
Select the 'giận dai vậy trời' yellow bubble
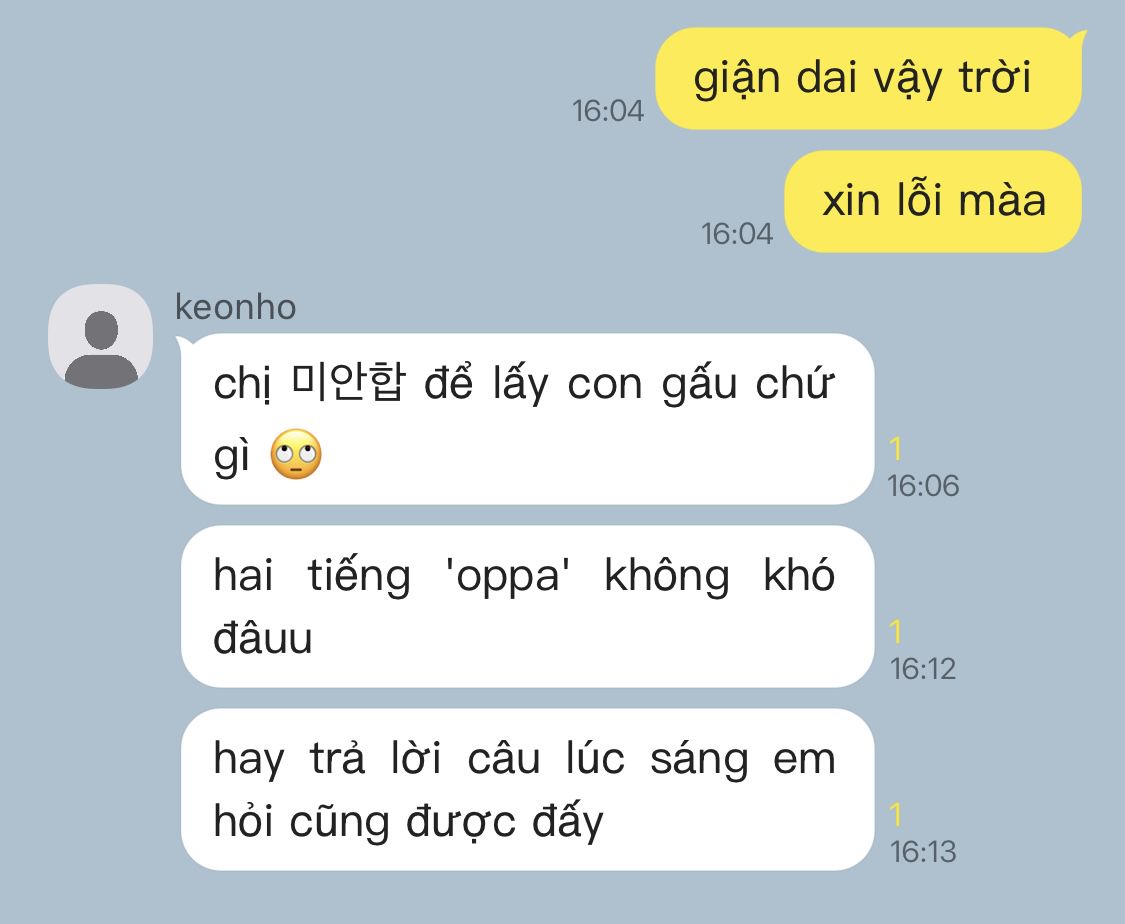pos(868,78)
